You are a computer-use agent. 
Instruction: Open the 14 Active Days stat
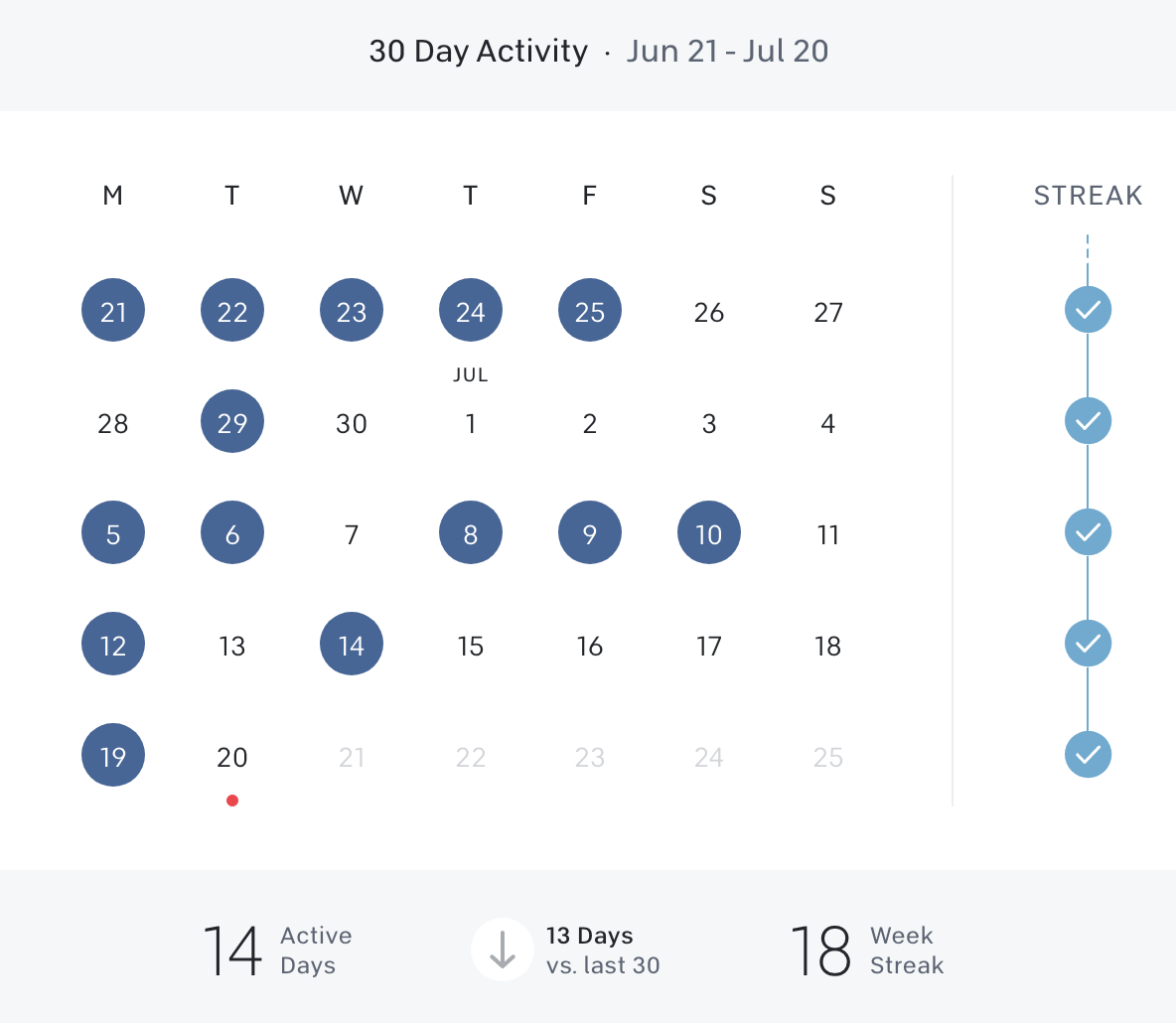(x=277, y=950)
